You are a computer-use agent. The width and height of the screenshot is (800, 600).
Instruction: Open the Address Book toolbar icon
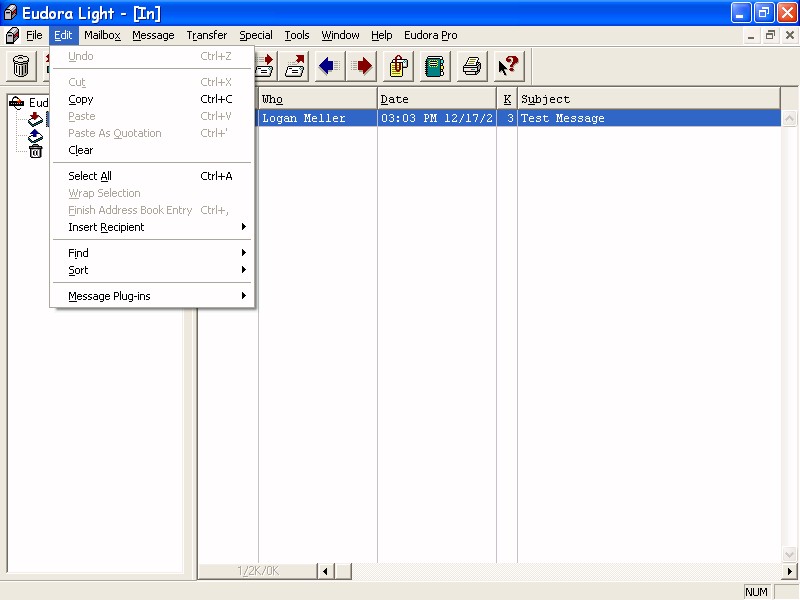click(x=435, y=66)
